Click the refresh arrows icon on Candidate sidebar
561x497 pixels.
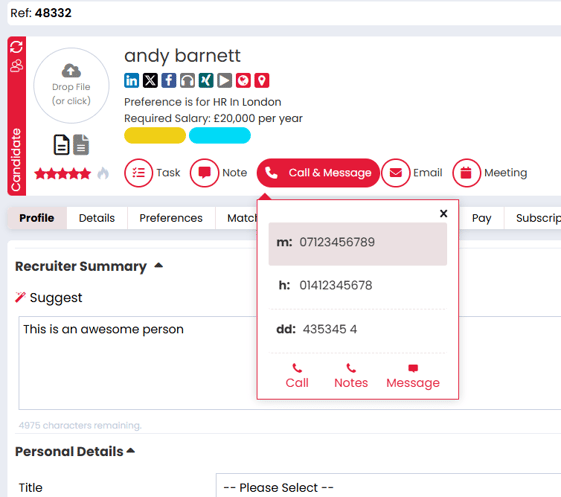coord(16,47)
